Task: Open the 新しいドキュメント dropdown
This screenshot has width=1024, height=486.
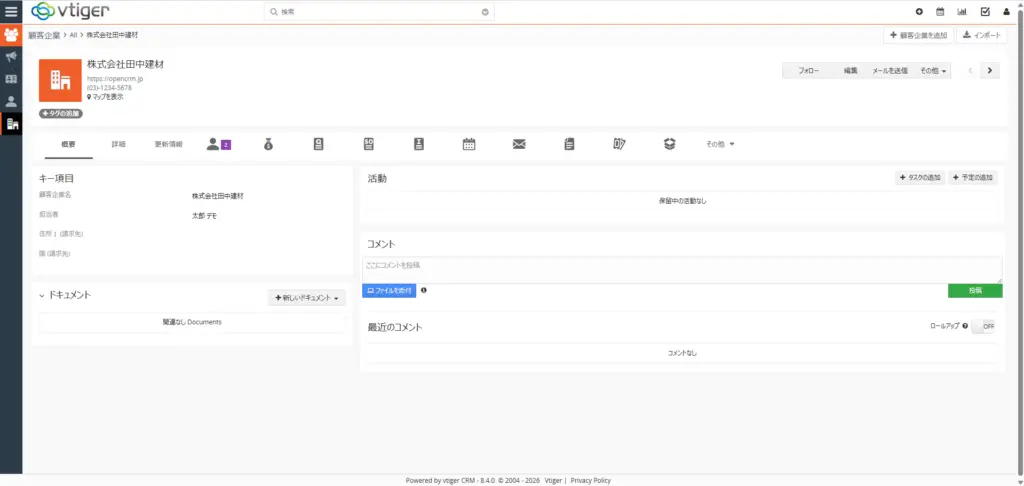Action: click(308, 298)
